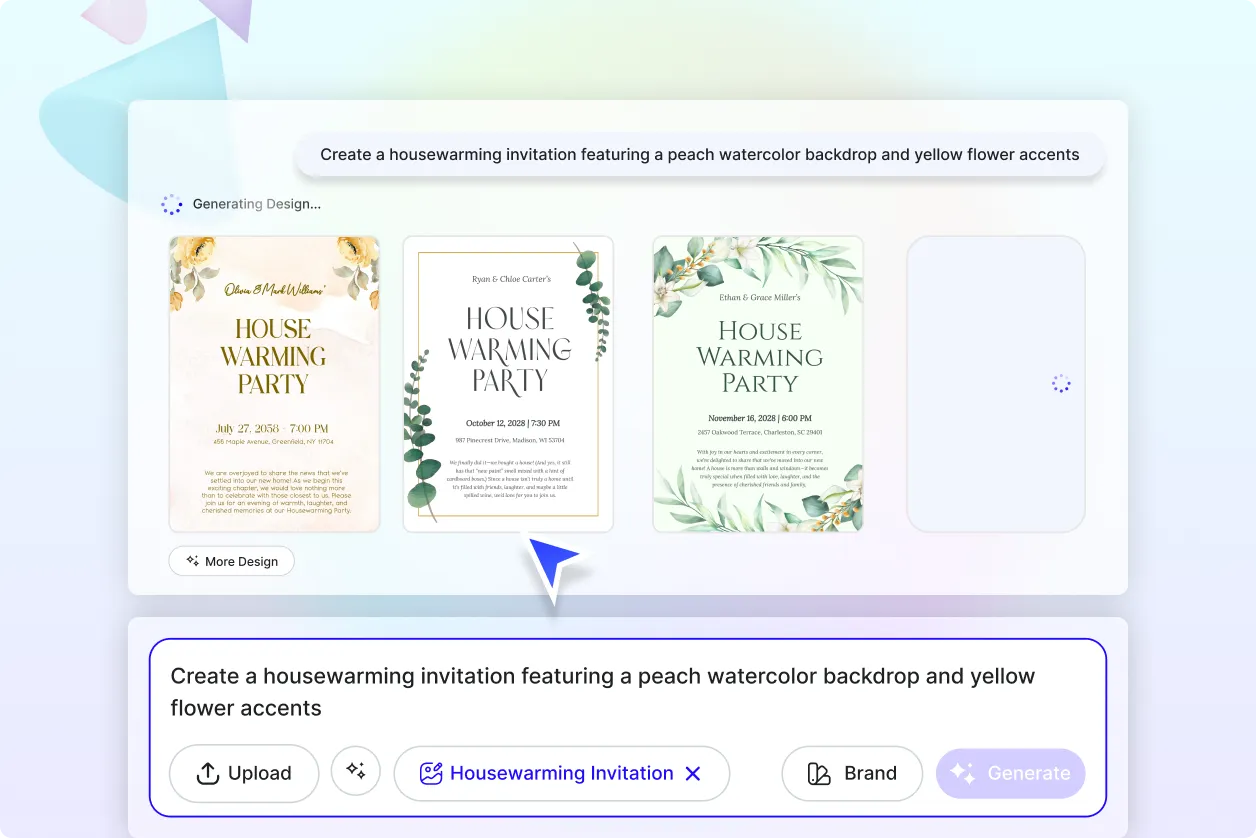Select the Housewarming Invitation chip label

(562, 772)
